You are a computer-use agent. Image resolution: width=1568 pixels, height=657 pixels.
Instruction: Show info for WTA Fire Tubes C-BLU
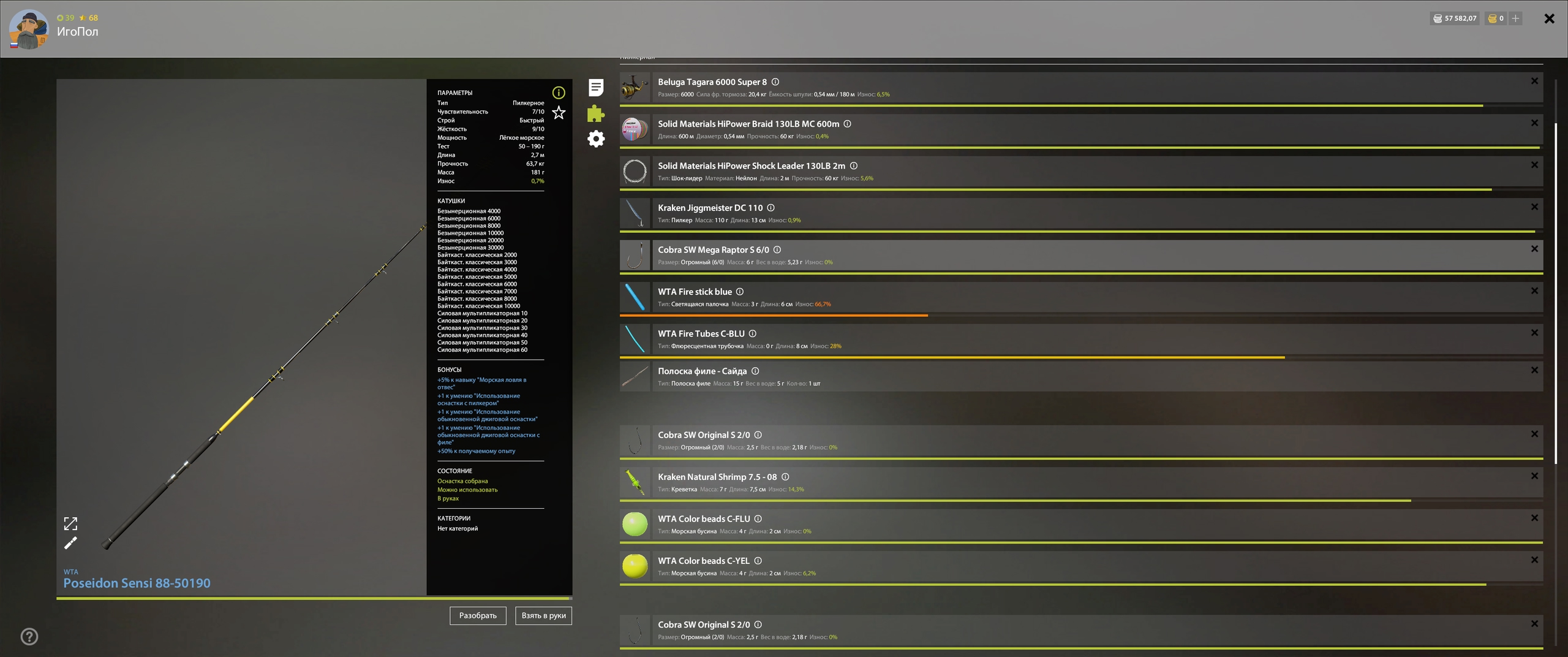(x=753, y=334)
